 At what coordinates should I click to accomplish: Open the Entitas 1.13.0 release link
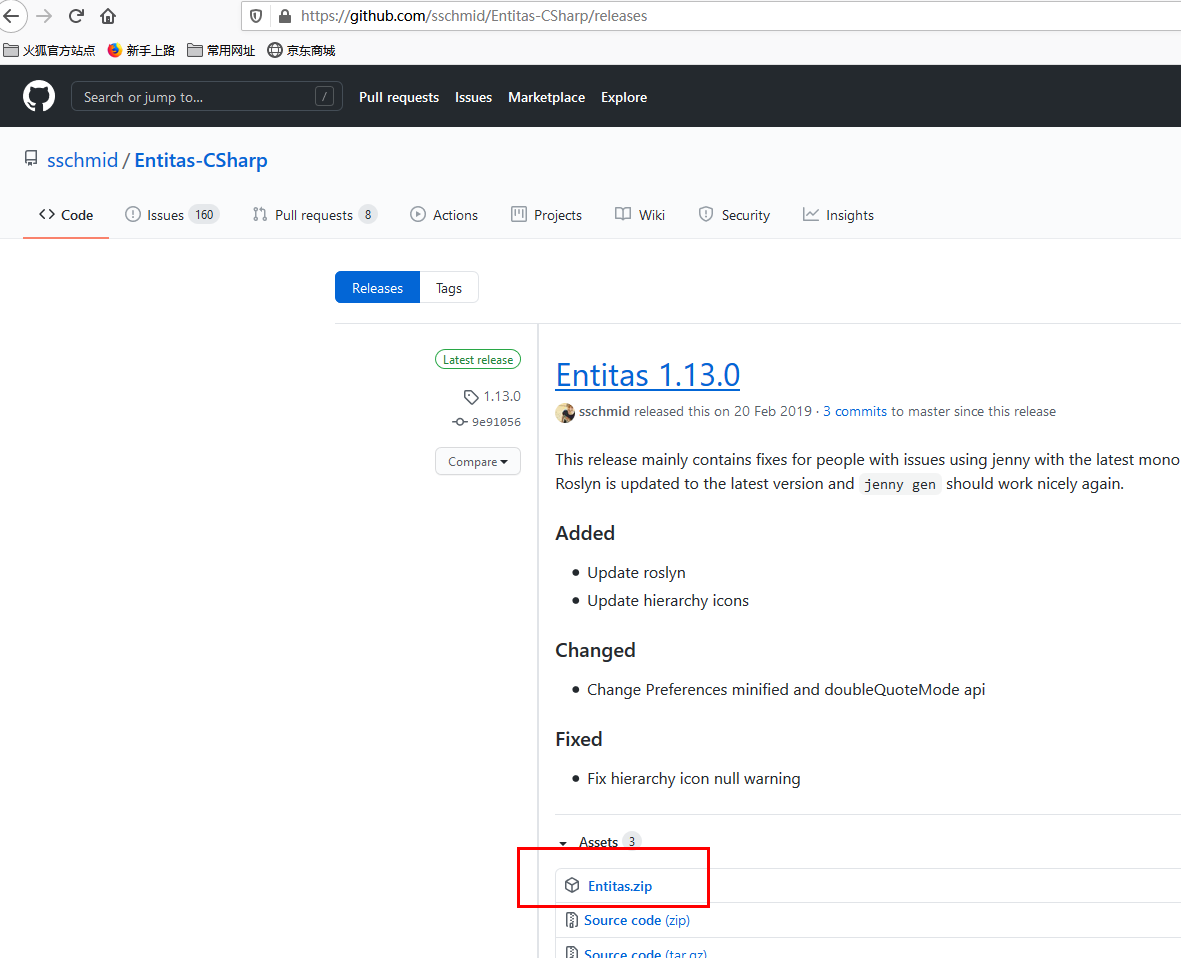point(647,375)
